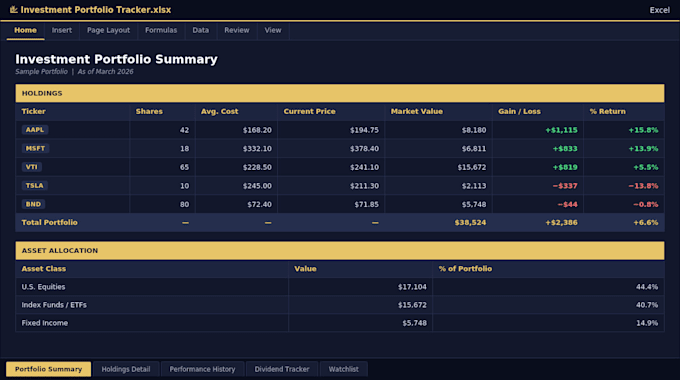Switch to the View tab
This screenshot has width=680, height=380.
pos(273,30)
